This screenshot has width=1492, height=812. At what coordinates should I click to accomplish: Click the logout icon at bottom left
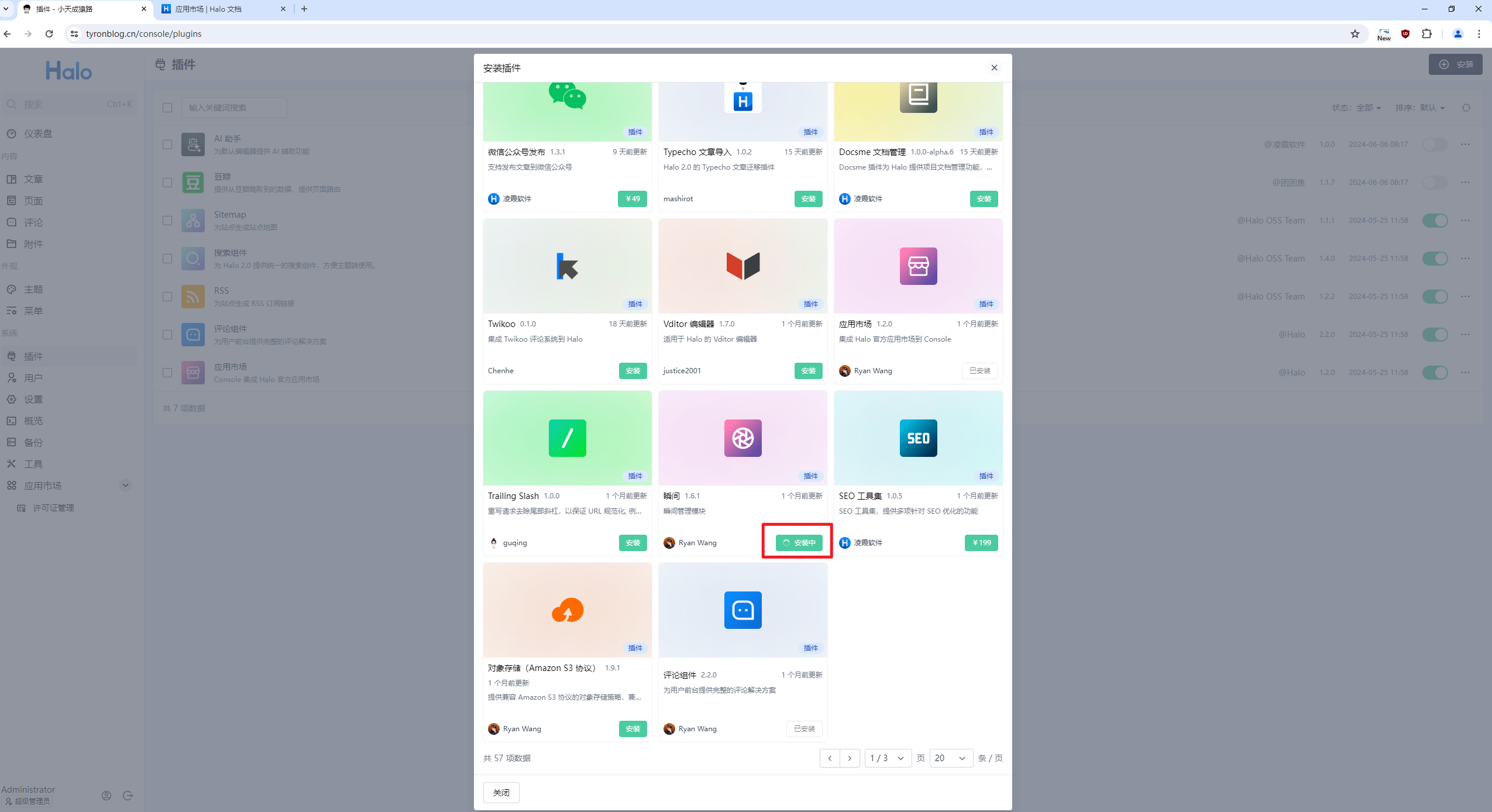tap(128, 796)
